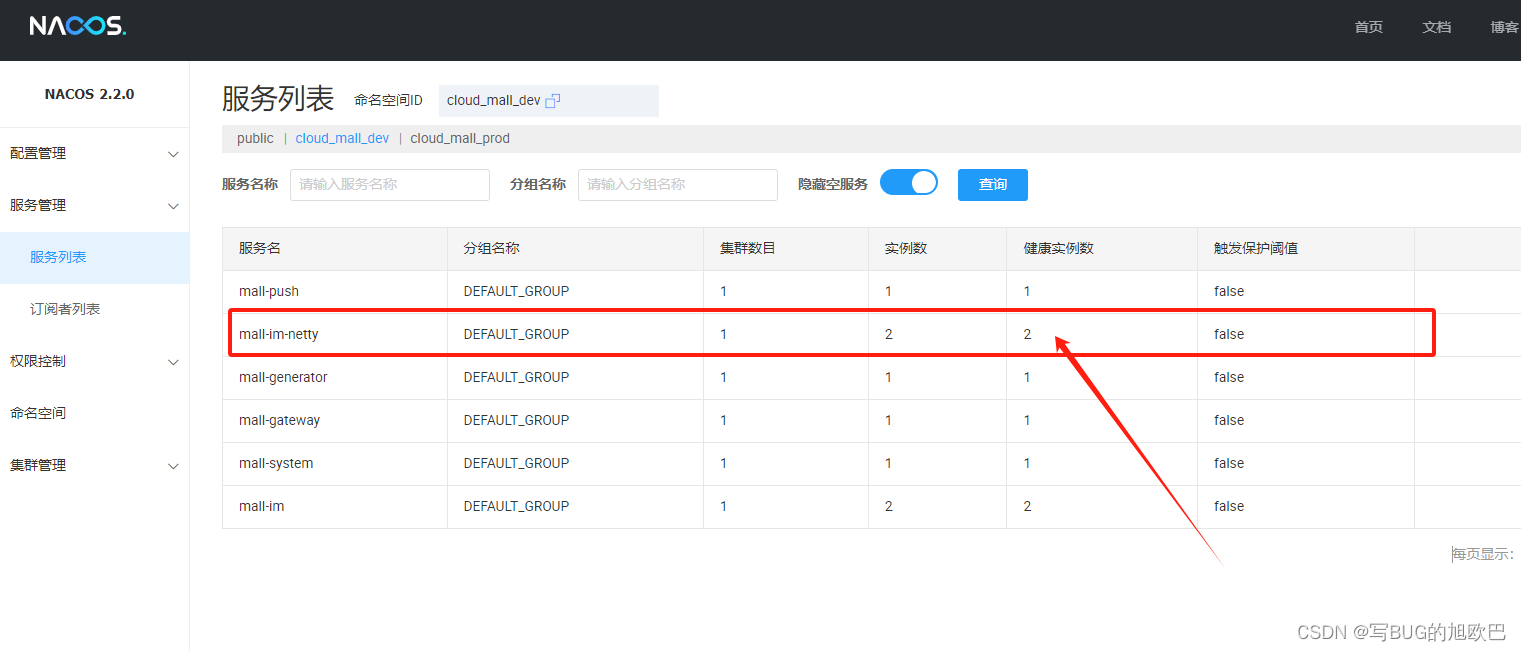Image resolution: width=1521 pixels, height=651 pixels.
Task: Click the NACOS logo in the top bar
Action: (x=77, y=26)
